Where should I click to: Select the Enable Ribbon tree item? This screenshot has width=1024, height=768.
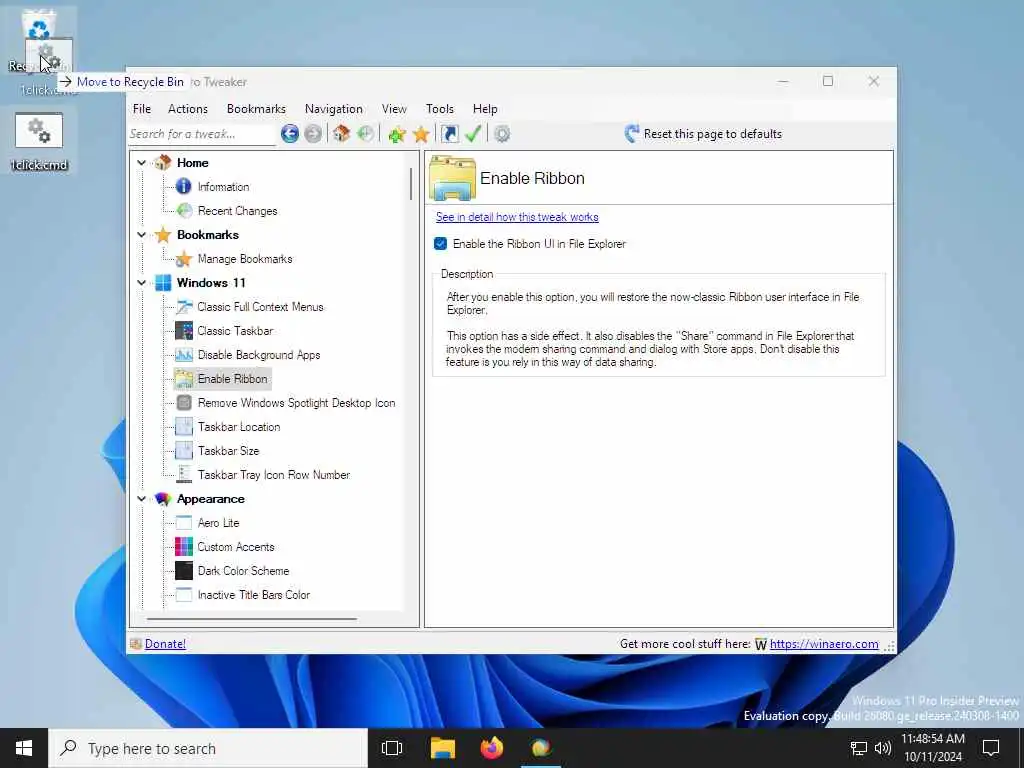coord(232,379)
